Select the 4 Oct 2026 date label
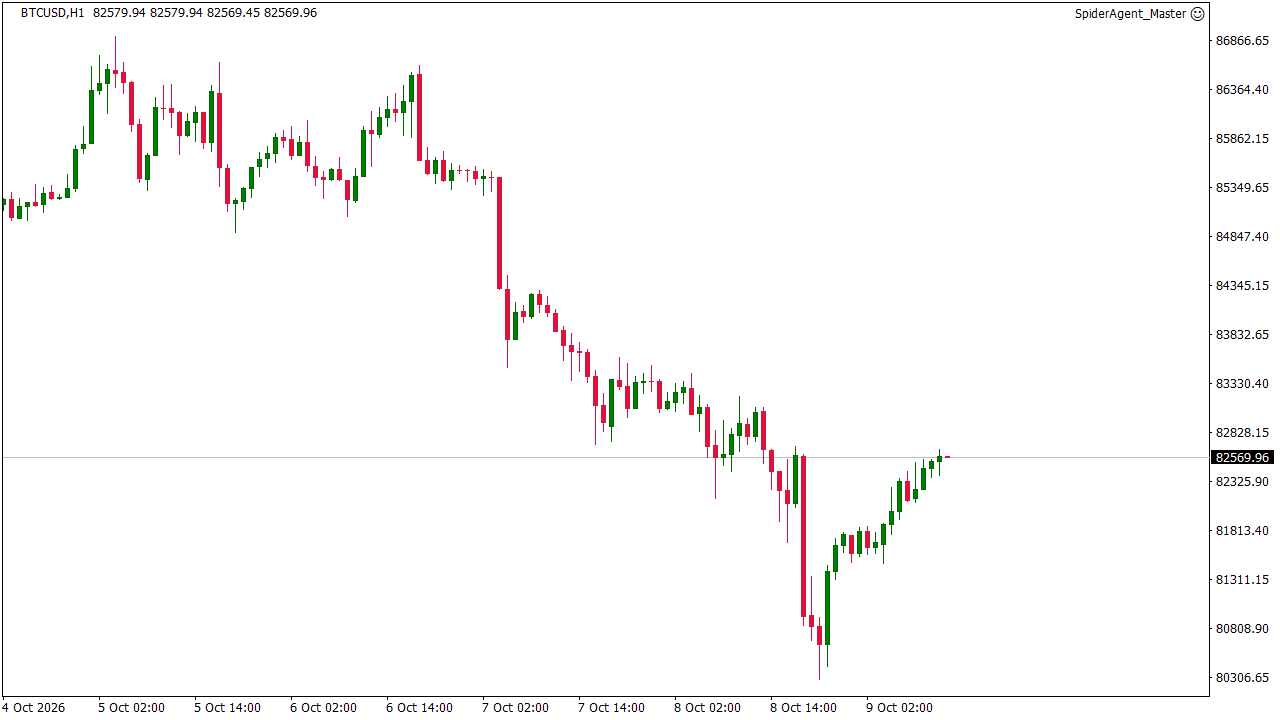Image resolution: width=1280 pixels, height=720 pixels. pyautogui.click(x=33, y=708)
